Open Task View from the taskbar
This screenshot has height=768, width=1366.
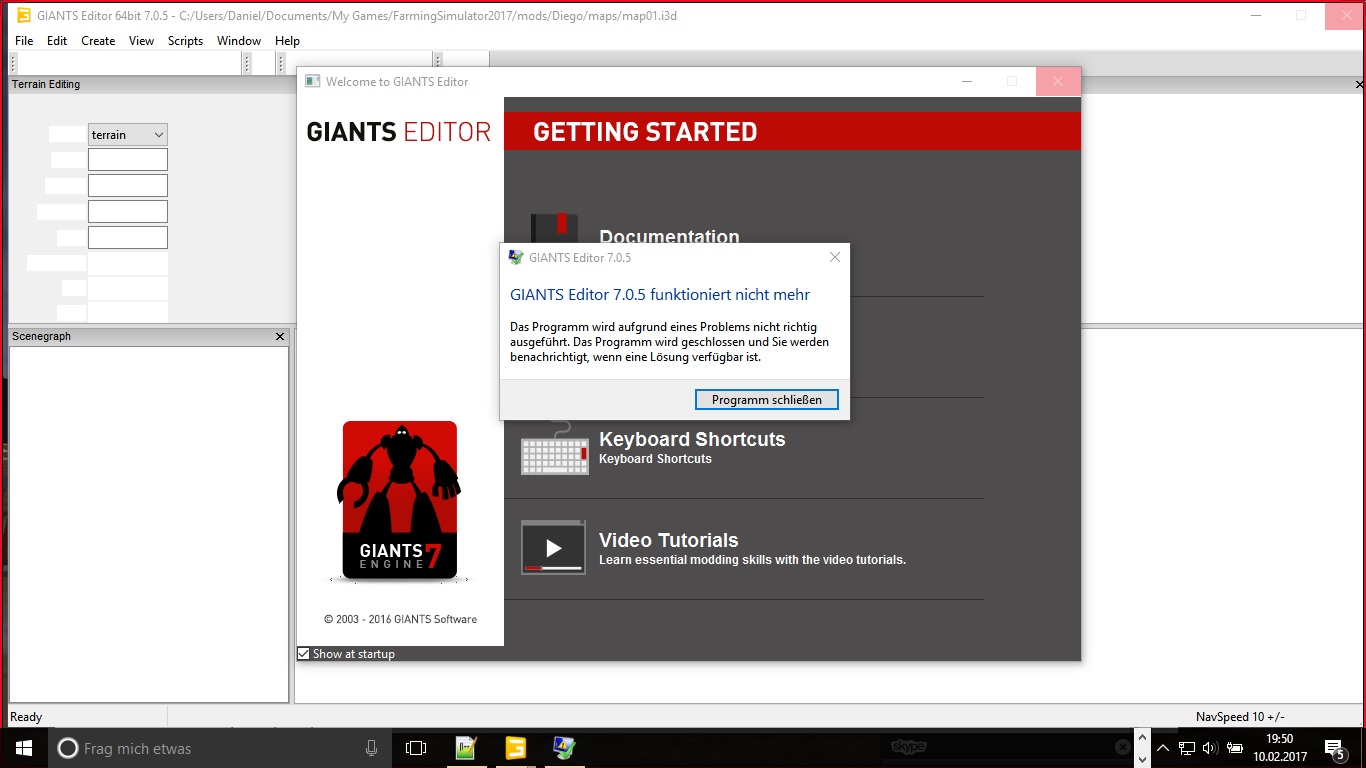click(x=416, y=748)
